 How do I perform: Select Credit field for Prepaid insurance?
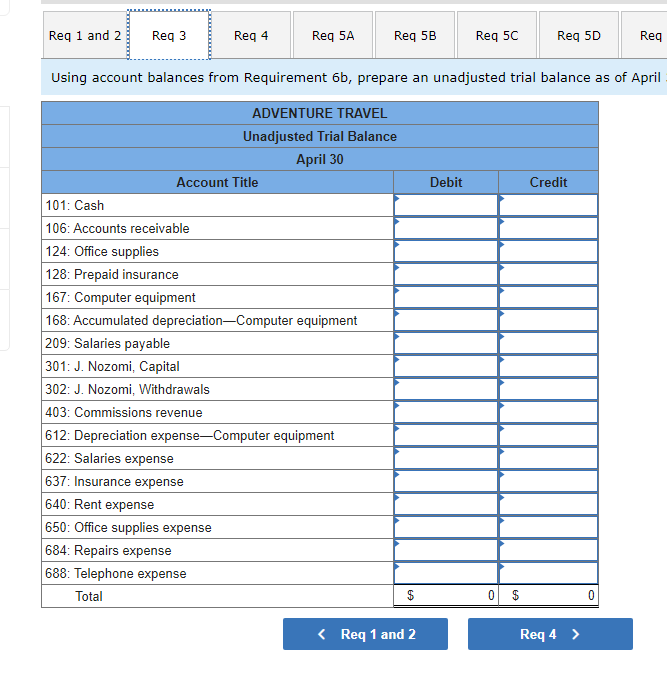point(548,274)
